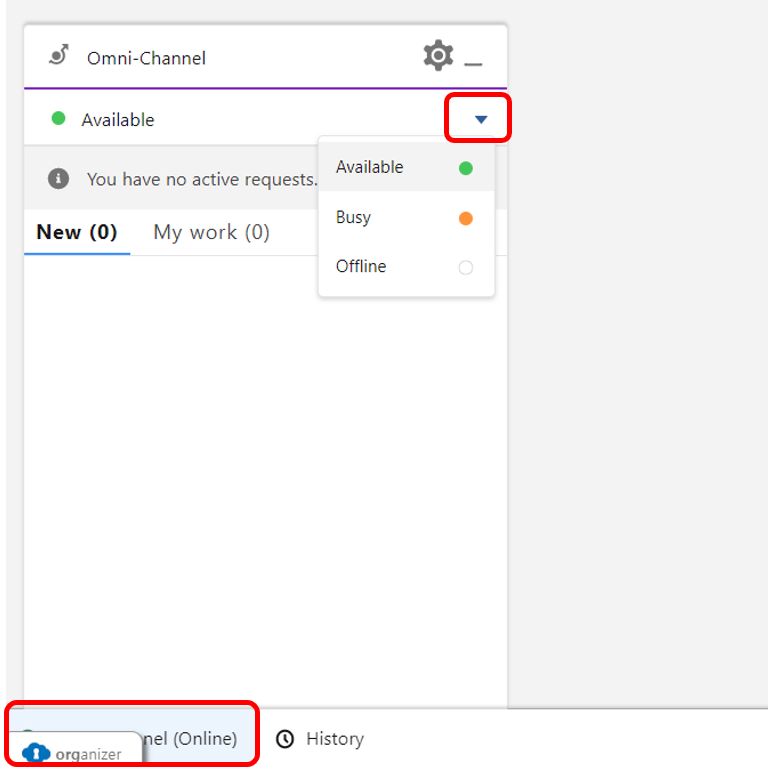Open the My work (0) tab
The width and height of the screenshot is (768, 776).
pos(211,232)
